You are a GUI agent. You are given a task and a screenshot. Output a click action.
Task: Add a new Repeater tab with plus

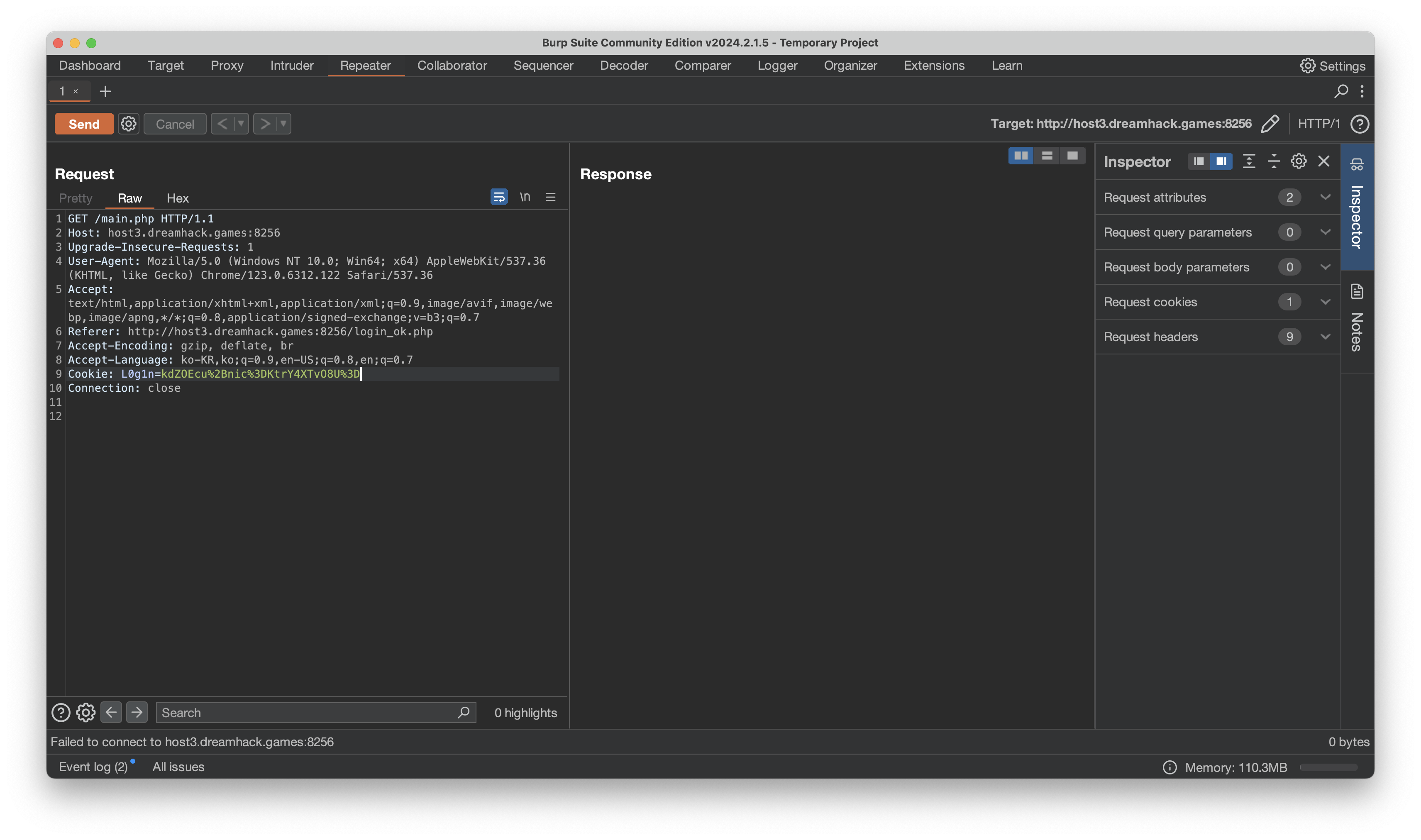pyautogui.click(x=105, y=91)
